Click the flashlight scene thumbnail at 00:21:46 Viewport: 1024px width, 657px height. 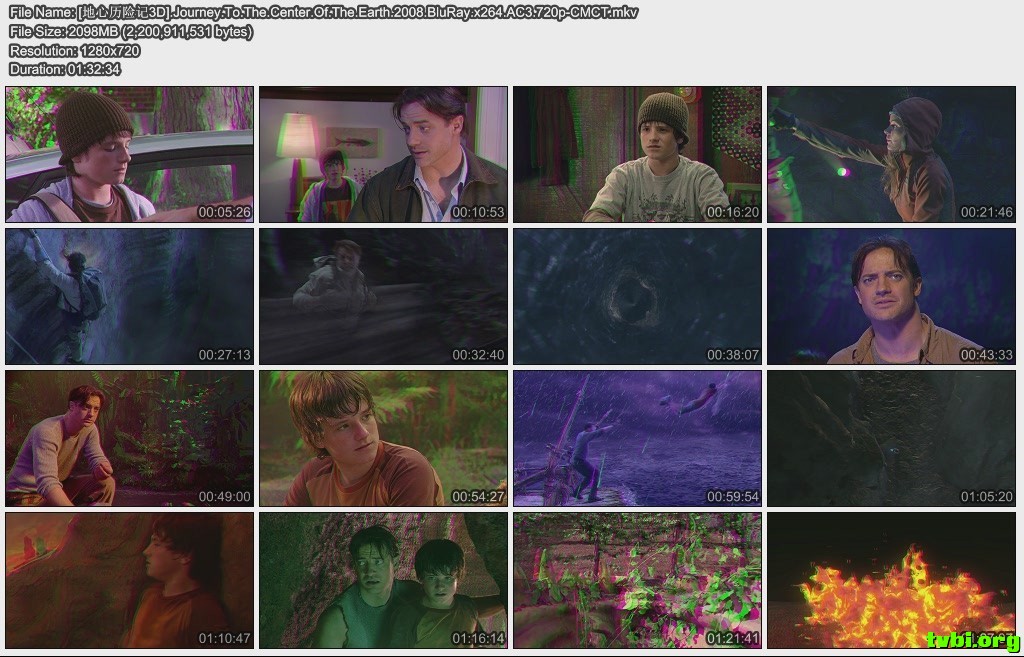tap(892, 154)
